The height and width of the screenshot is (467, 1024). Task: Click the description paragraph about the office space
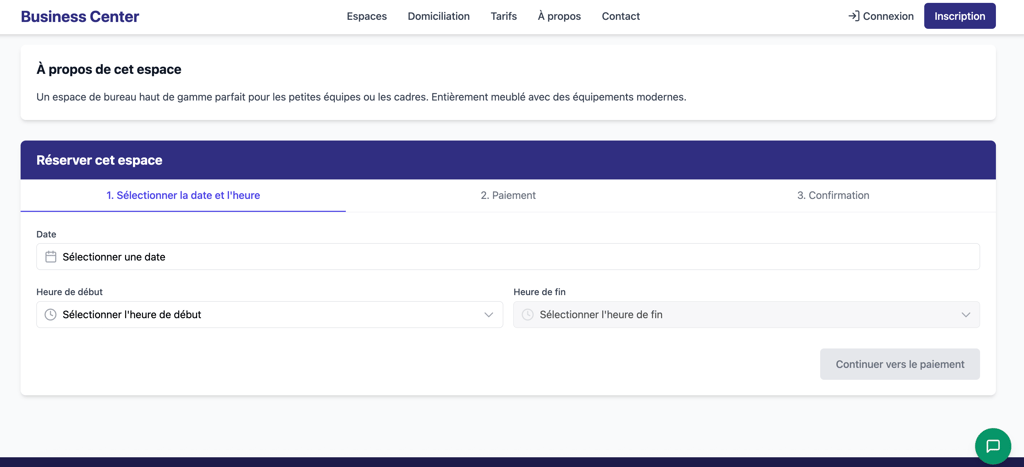[361, 97]
